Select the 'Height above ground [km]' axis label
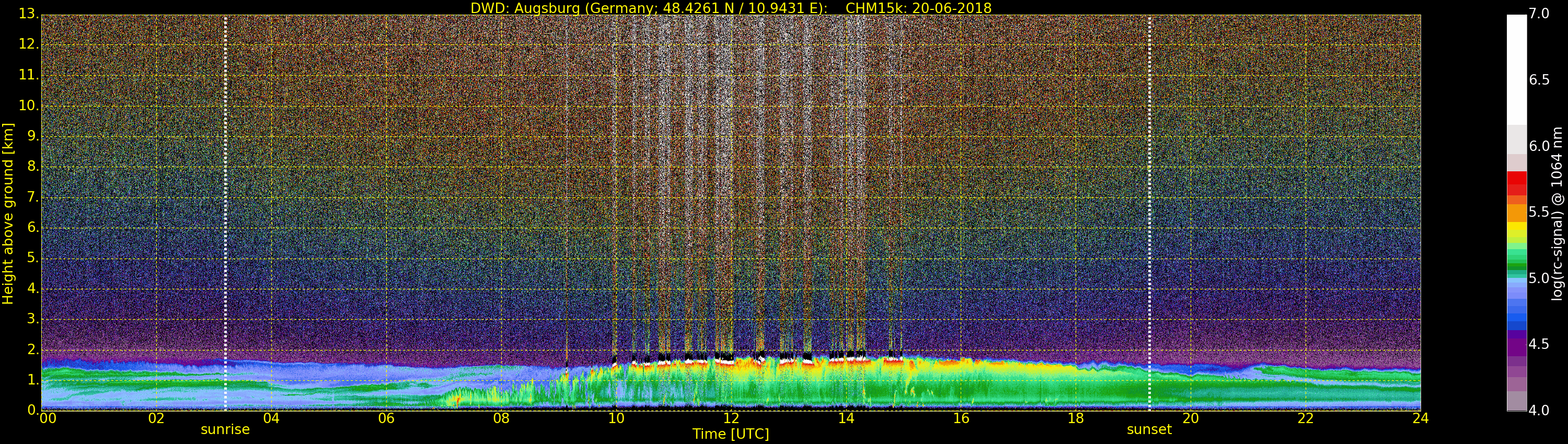The height and width of the screenshot is (444, 1568). 8,214
